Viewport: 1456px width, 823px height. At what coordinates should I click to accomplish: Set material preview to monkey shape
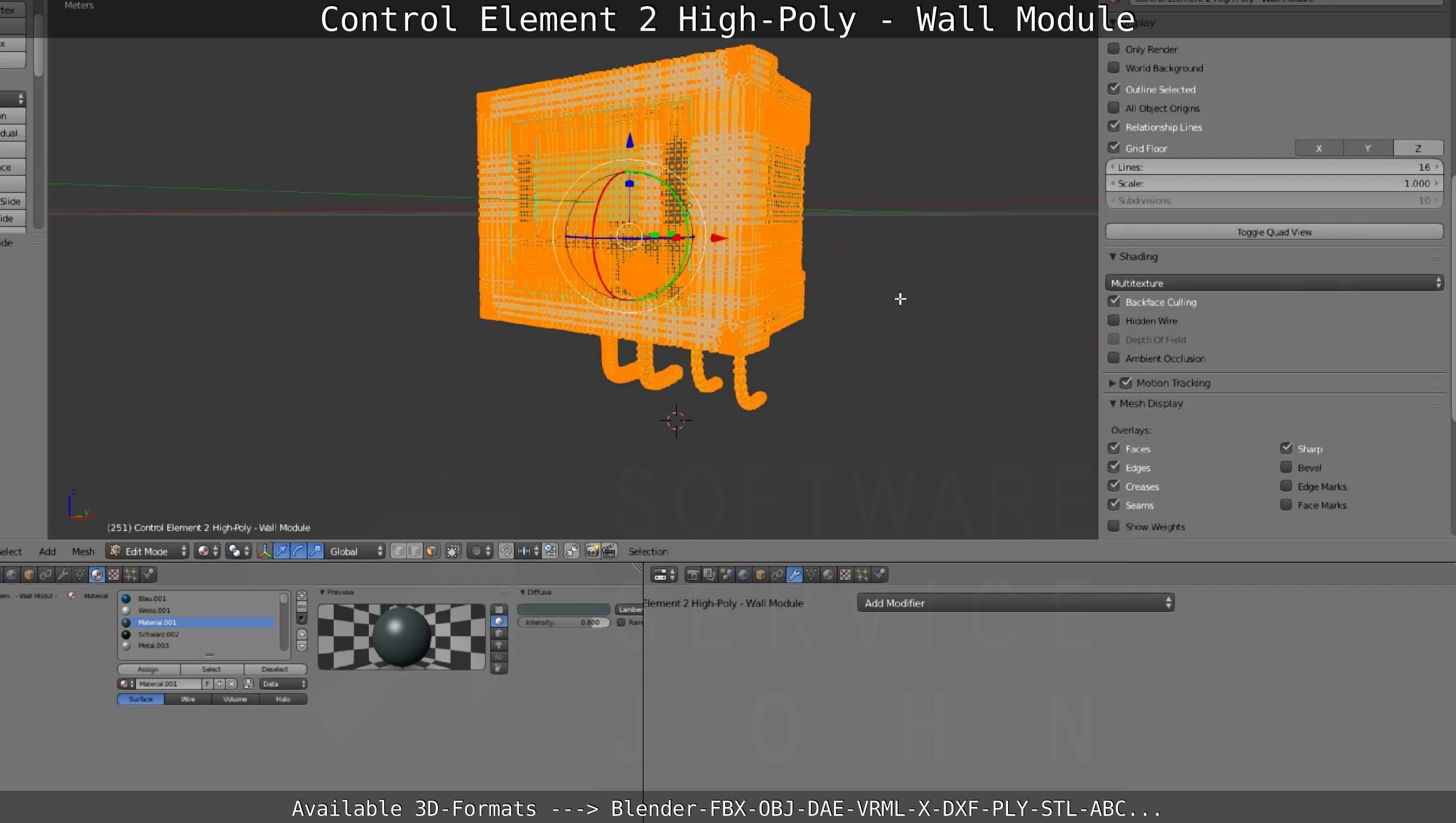[498, 645]
